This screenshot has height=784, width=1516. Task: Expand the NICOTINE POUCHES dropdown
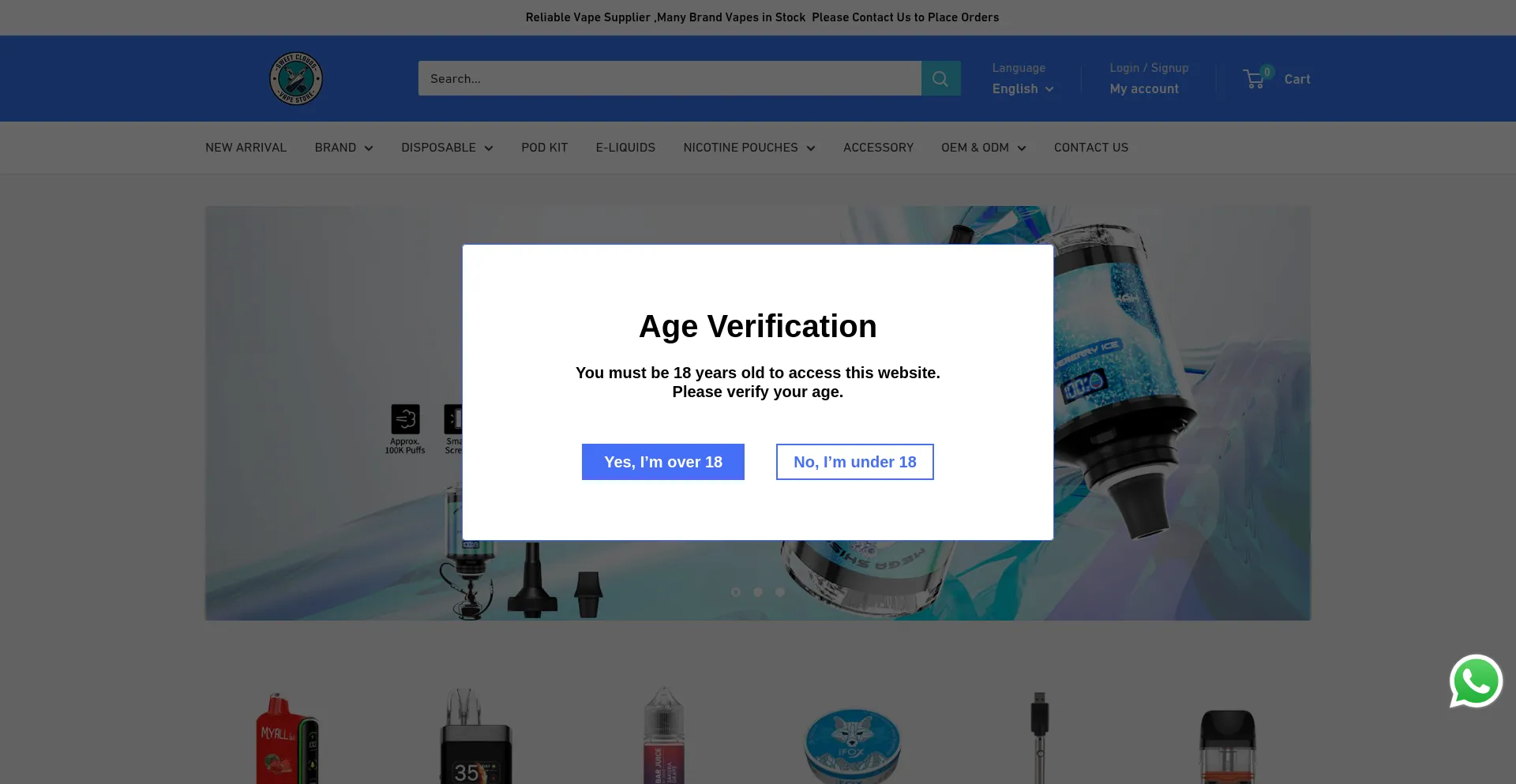click(x=749, y=148)
